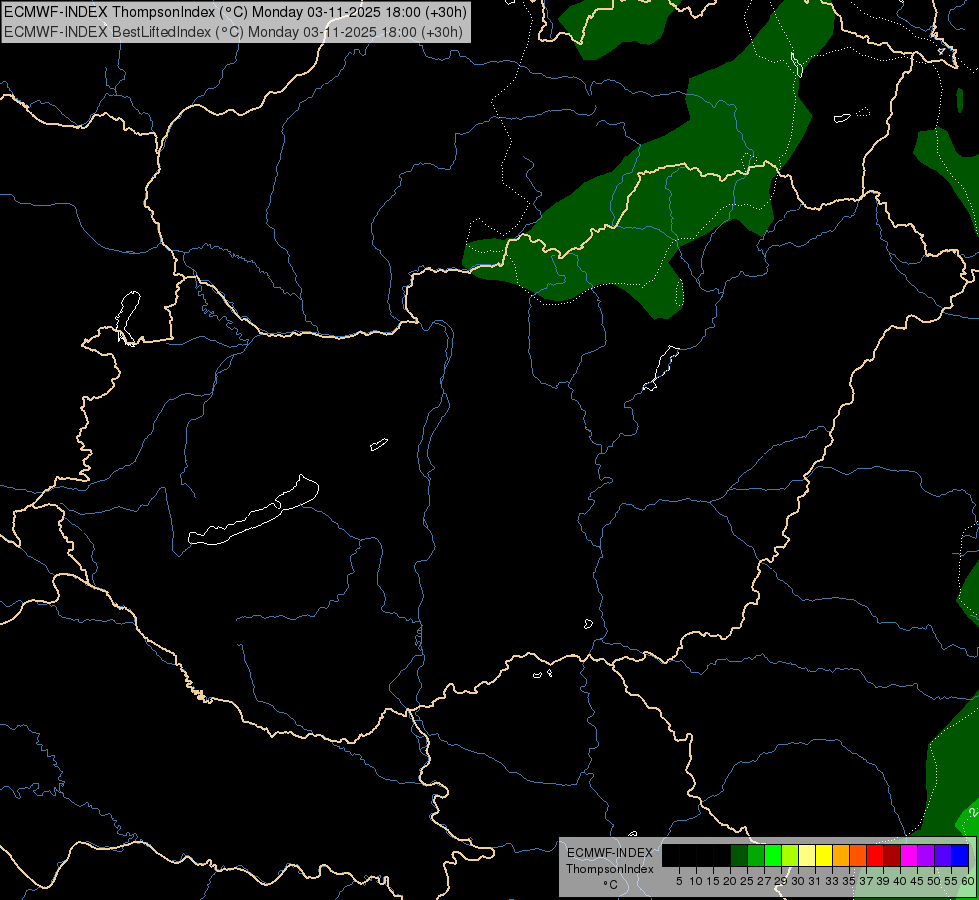Click the BestLiftedIndex title line at top
The image size is (979, 900).
[x=234, y=31]
